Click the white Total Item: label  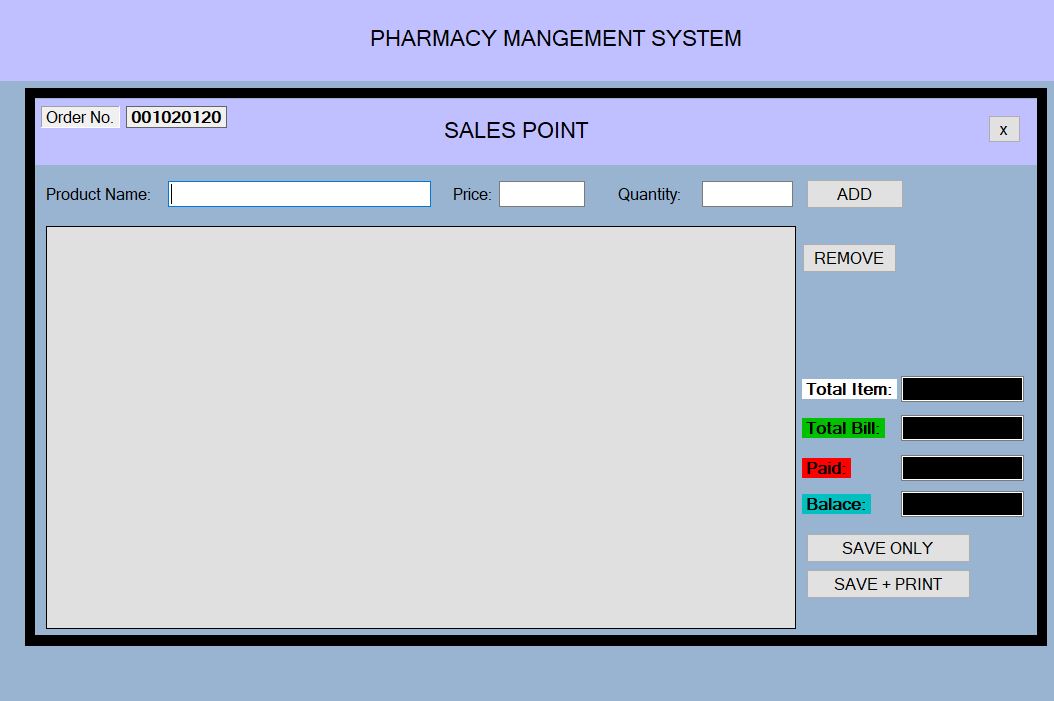click(x=849, y=389)
